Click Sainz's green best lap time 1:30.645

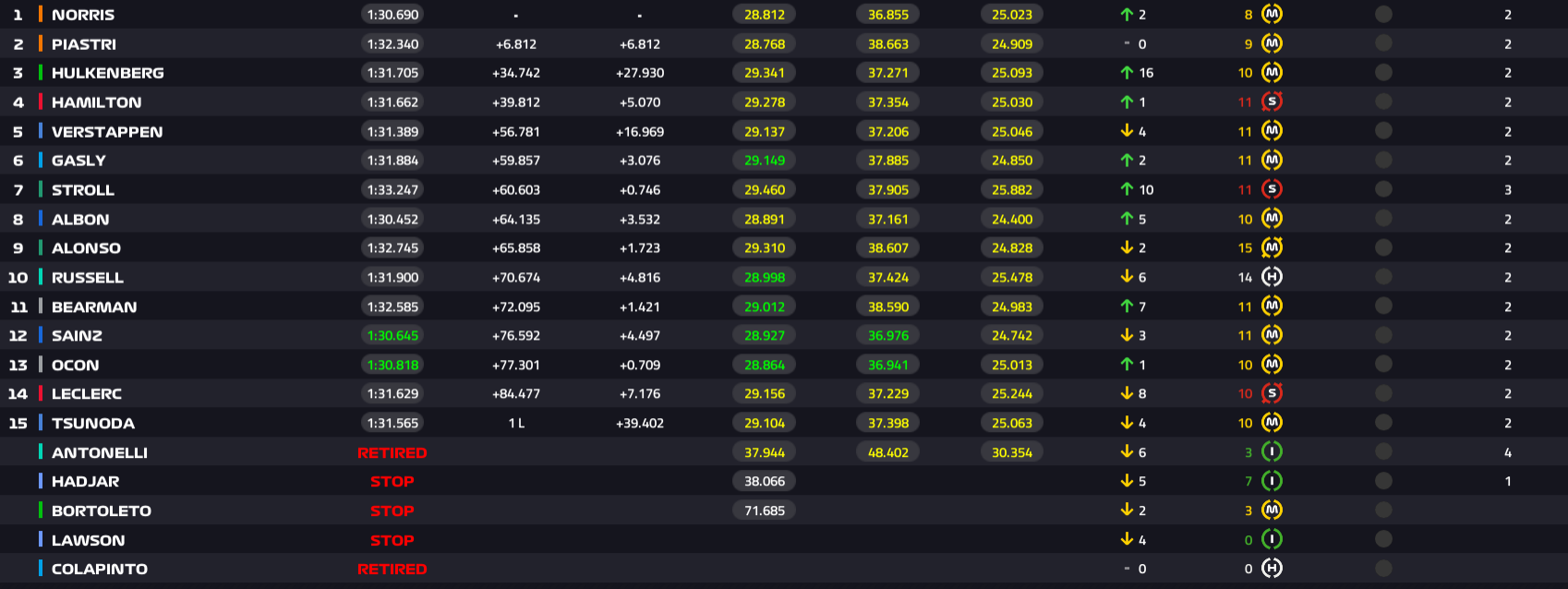[392, 336]
